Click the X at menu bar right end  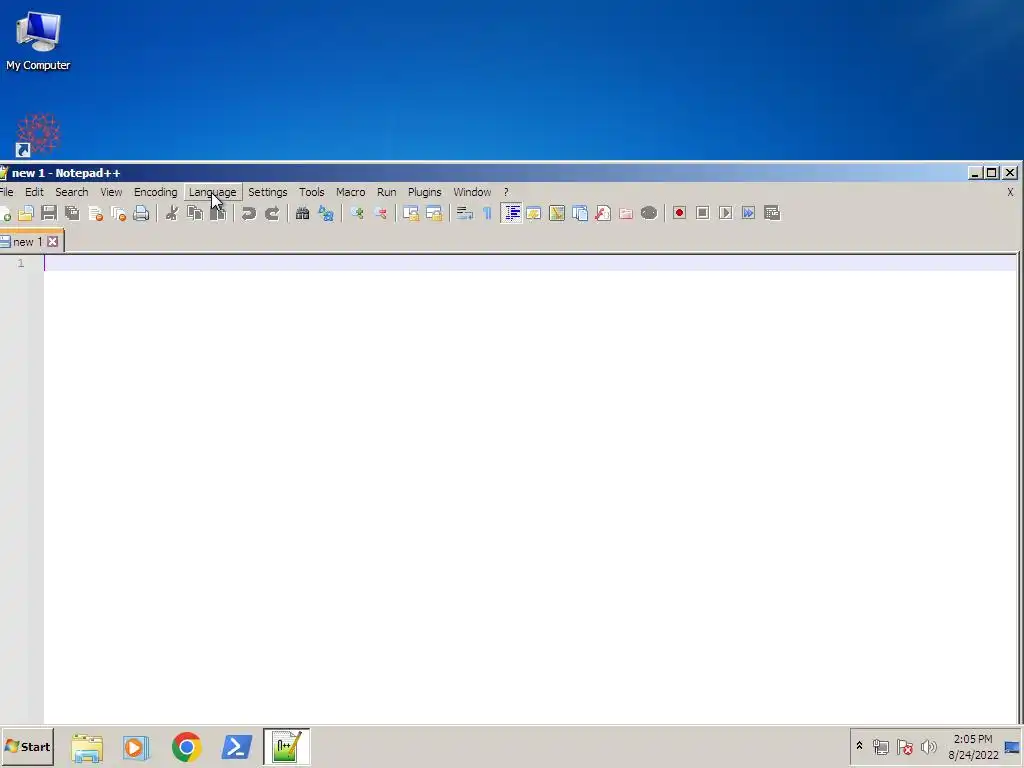point(1010,192)
